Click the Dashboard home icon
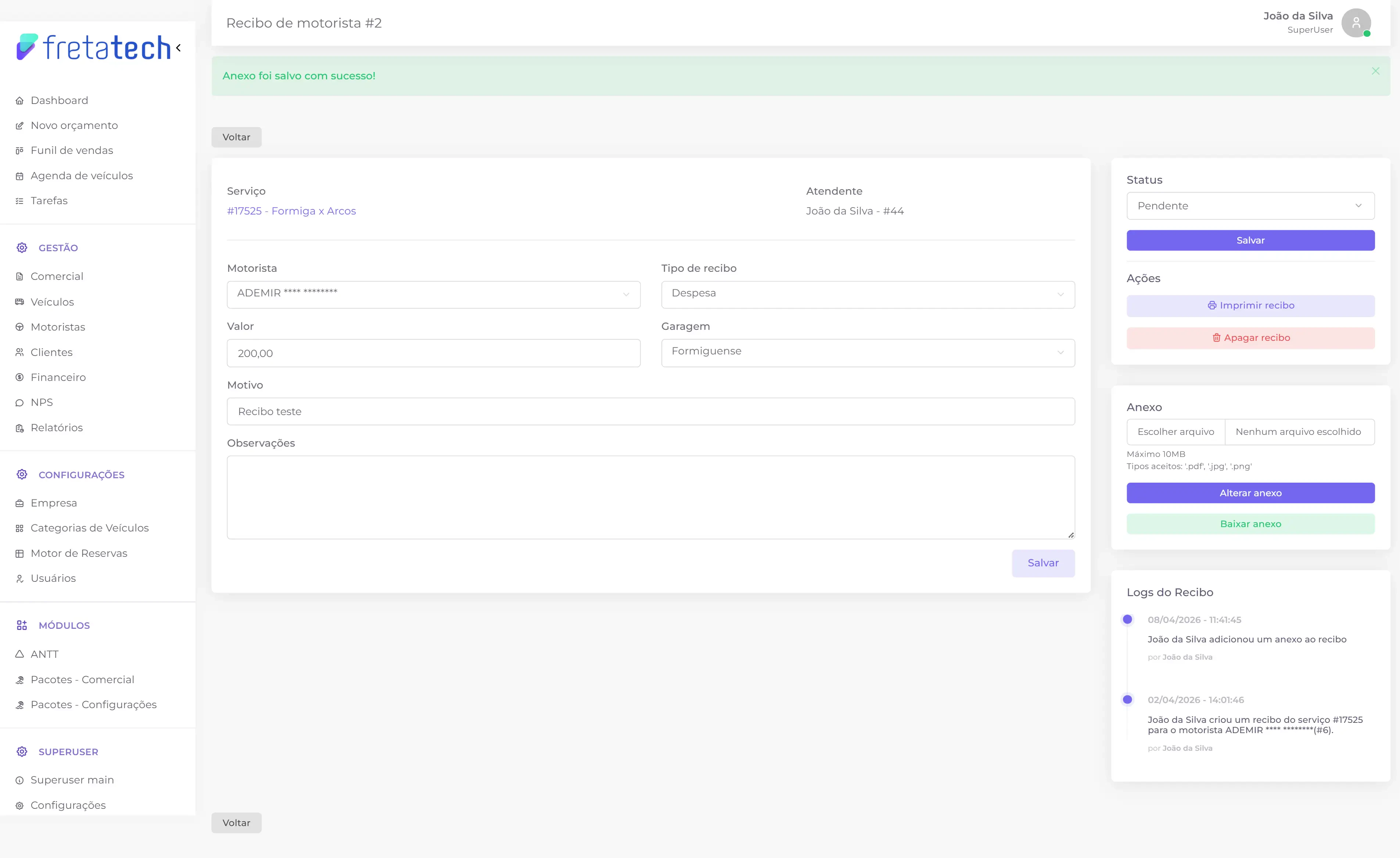The height and width of the screenshot is (858, 1400). point(19,101)
